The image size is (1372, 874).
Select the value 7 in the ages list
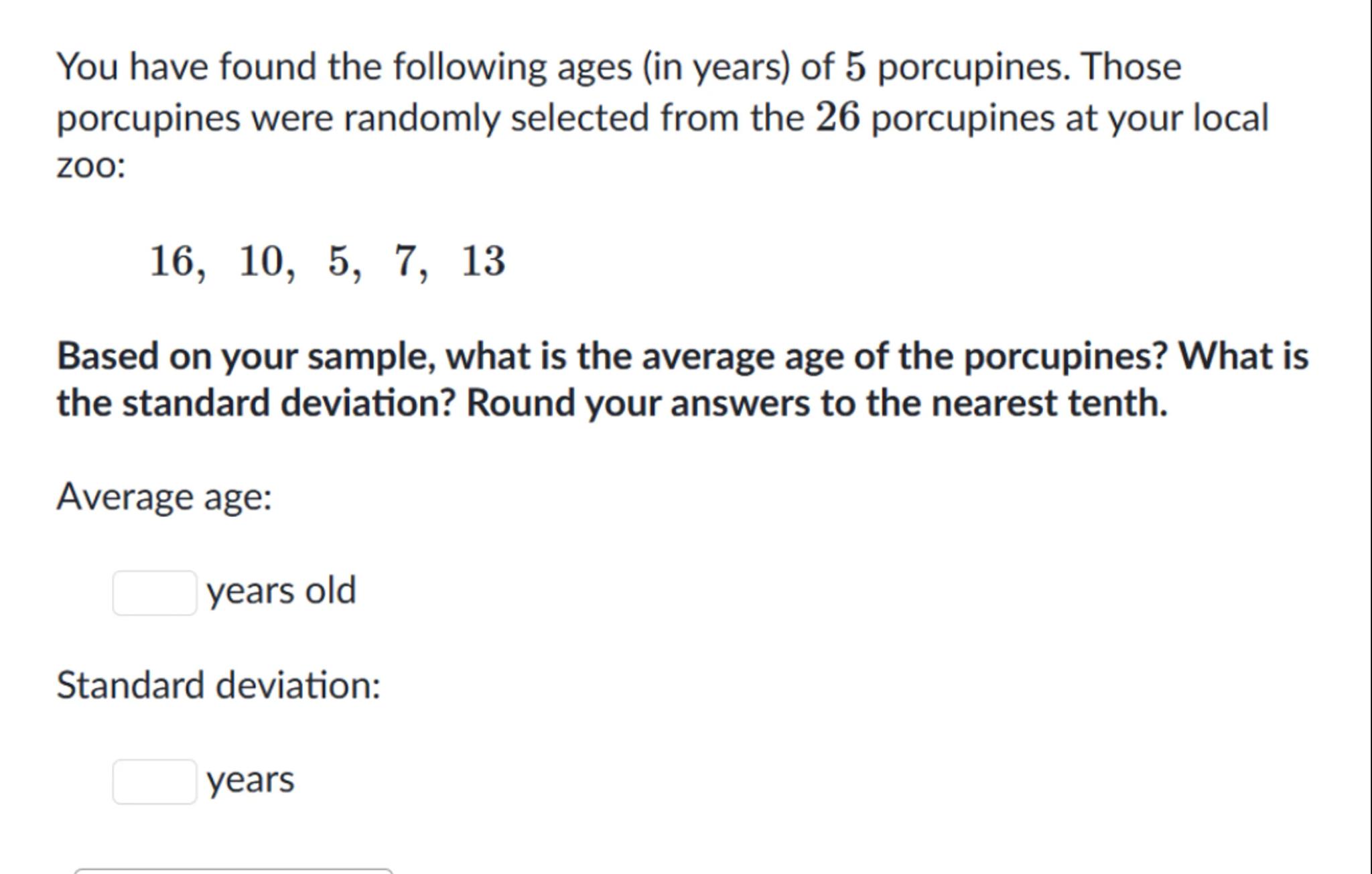point(406,261)
